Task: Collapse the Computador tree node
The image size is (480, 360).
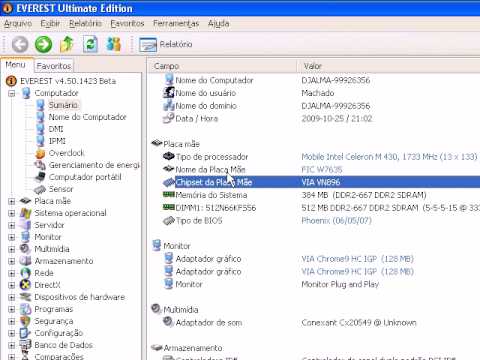Action: coord(12,93)
